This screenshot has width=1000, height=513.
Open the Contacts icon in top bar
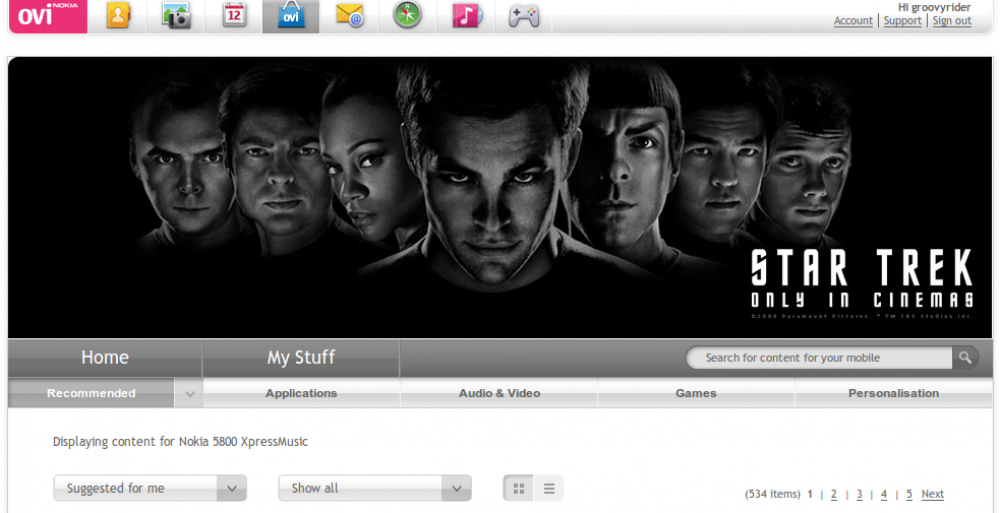point(117,17)
